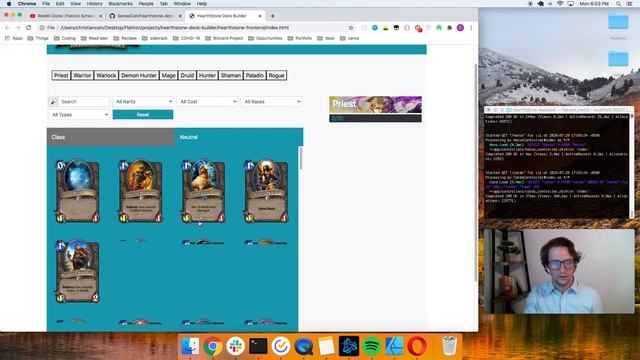Click the Reset filters button
The width and height of the screenshot is (640, 360).
[143, 115]
